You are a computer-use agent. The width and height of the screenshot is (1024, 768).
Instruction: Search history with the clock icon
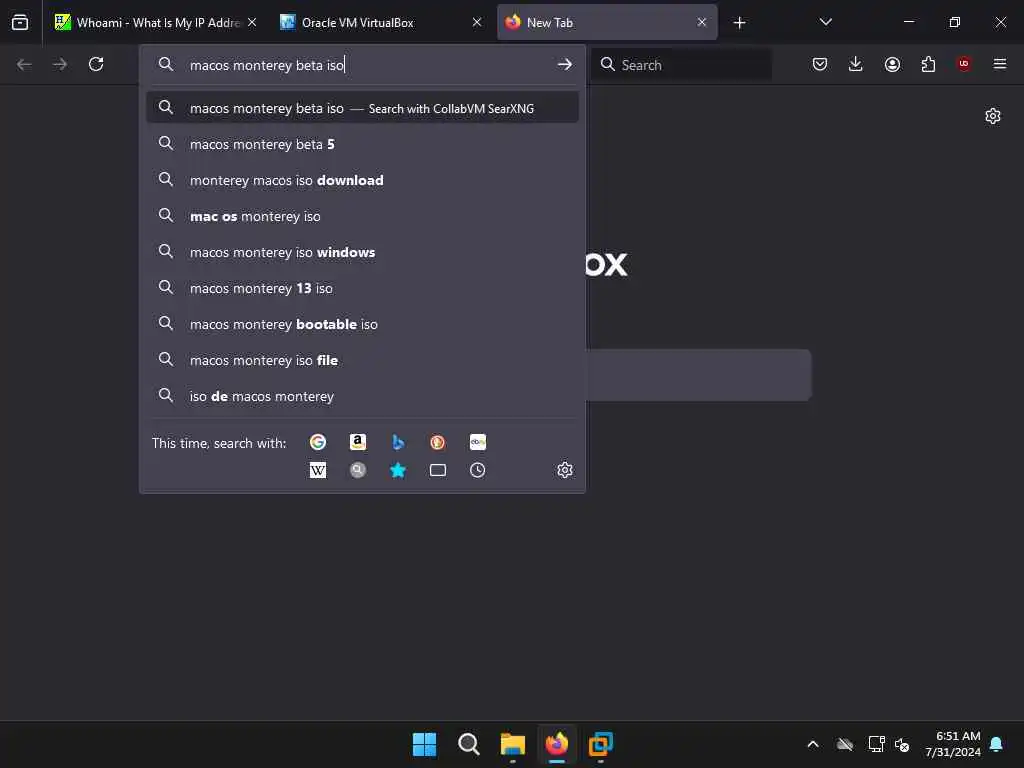pyautogui.click(x=477, y=470)
